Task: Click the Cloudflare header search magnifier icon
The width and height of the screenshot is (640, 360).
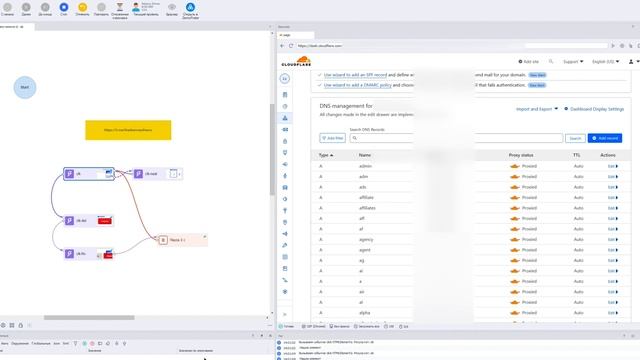Action: coord(551,61)
